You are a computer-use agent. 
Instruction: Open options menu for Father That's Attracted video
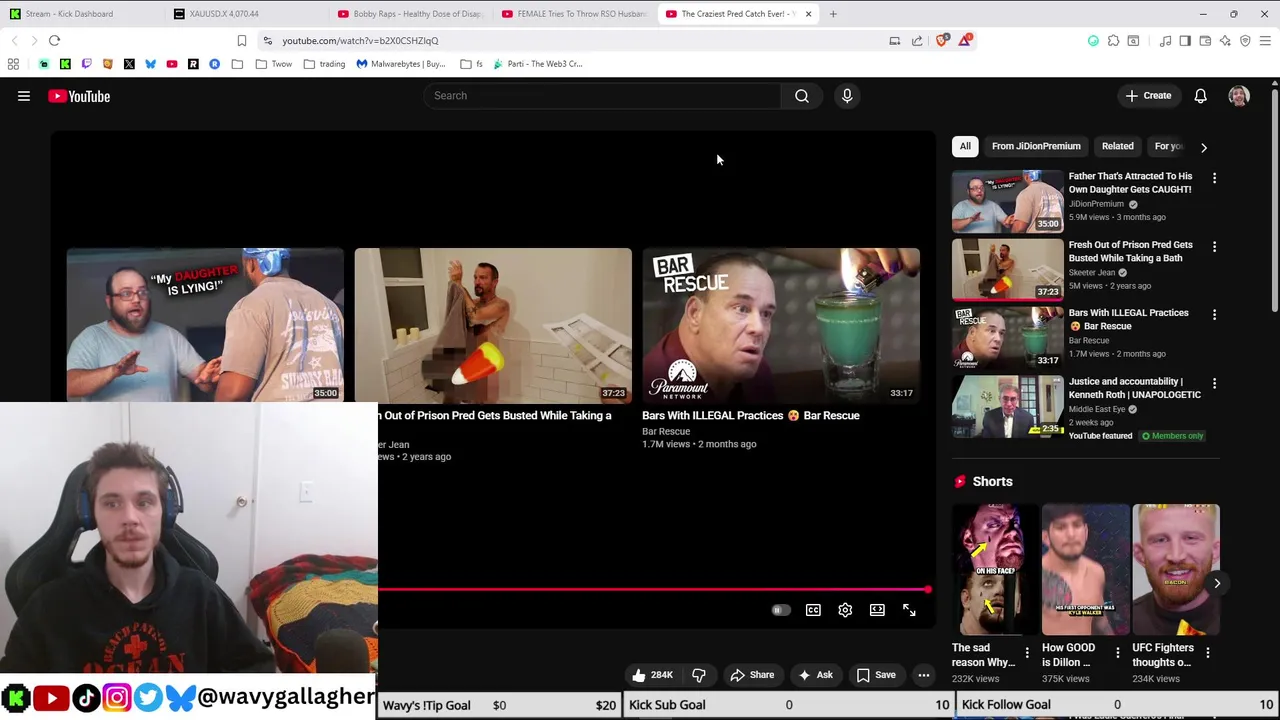[1214, 178]
